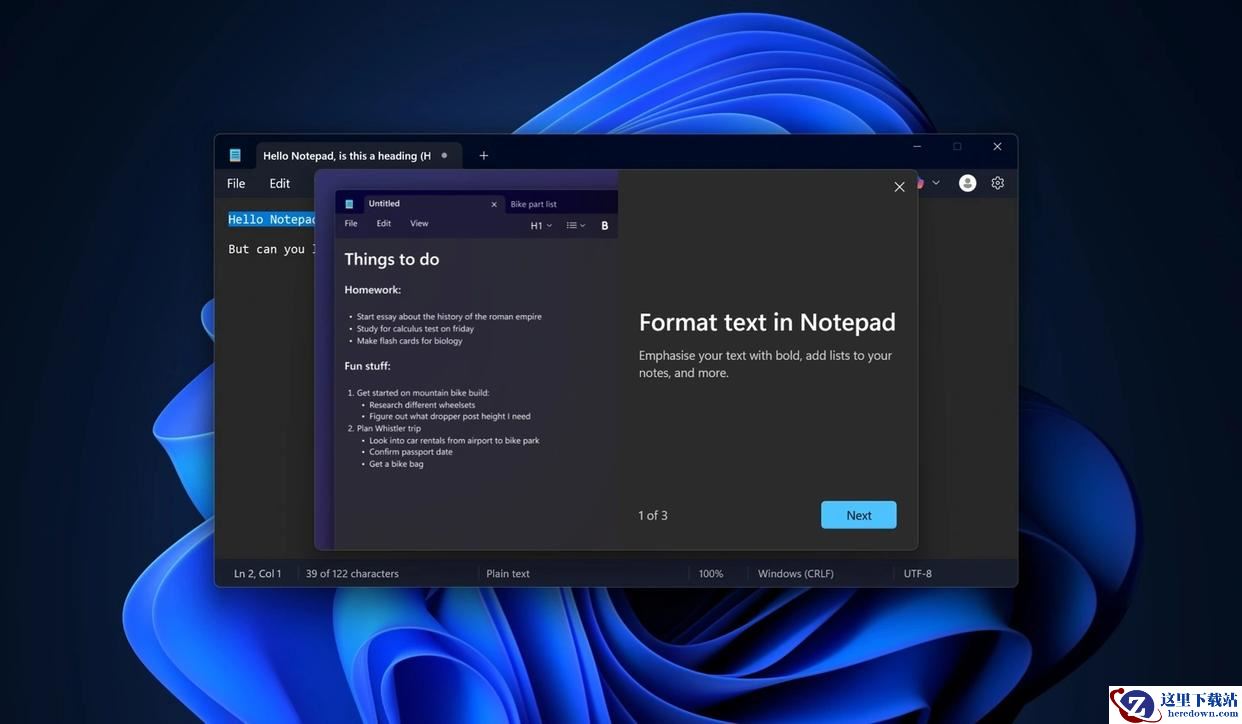Viewport: 1242px width, 724px height.
Task: Expand the Copilot dropdown chevron beside account
Action: (x=936, y=183)
